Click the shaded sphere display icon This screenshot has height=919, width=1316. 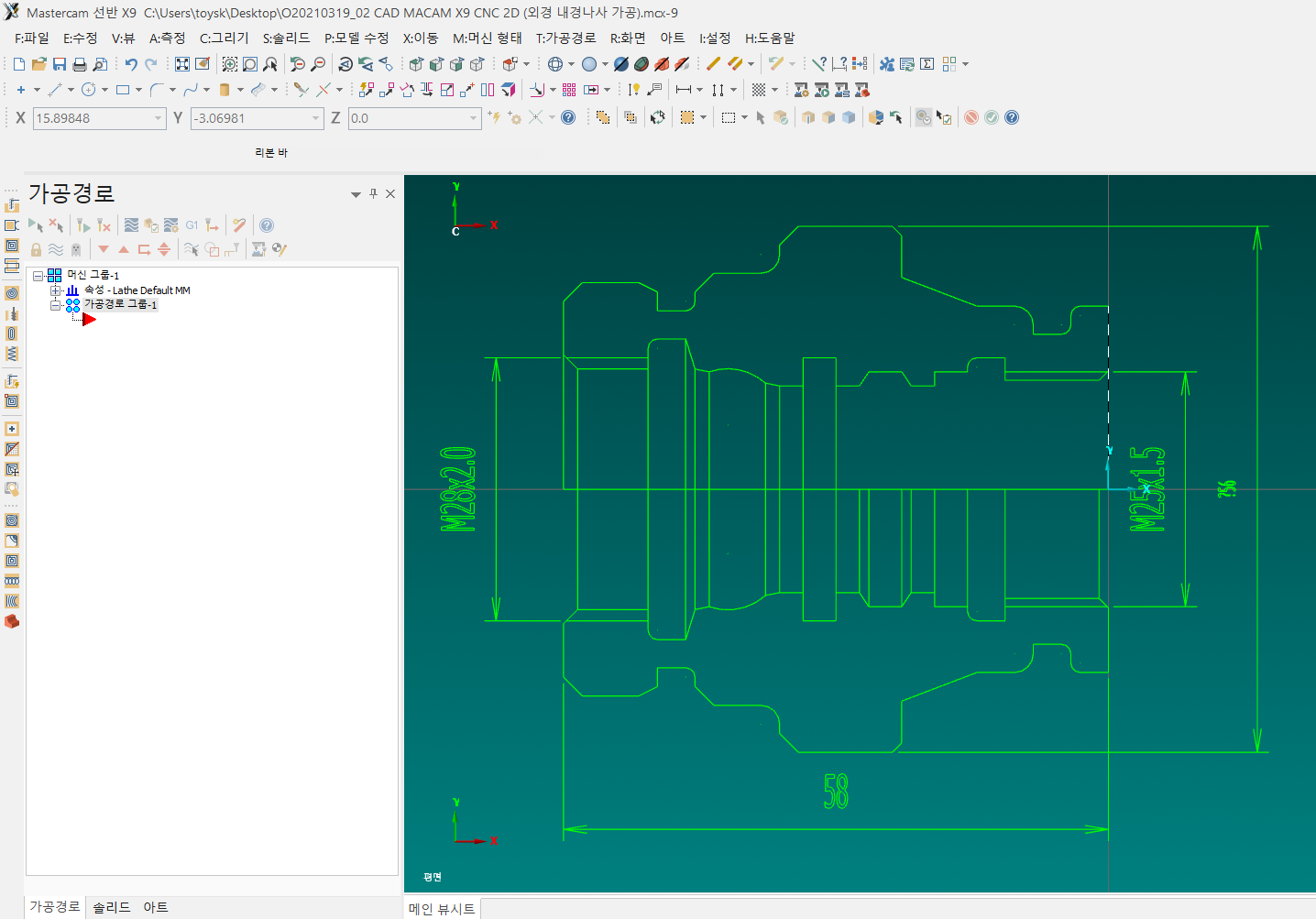pyautogui.click(x=589, y=64)
